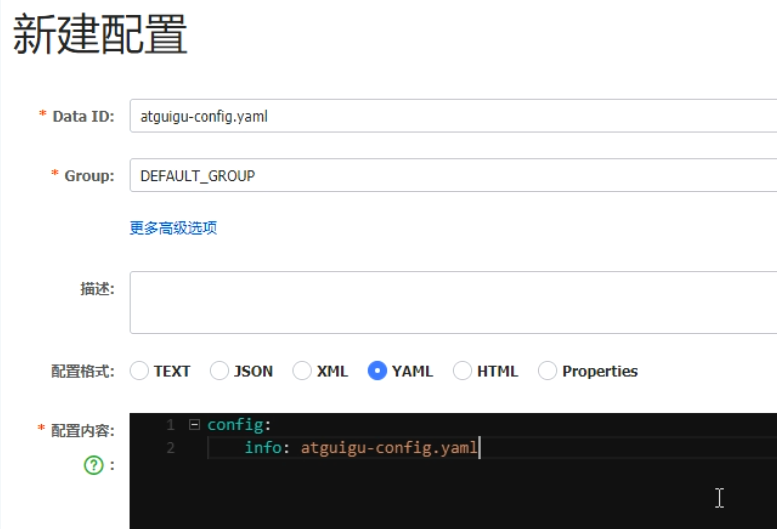This screenshot has width=777, height=529.
Task: Click the atguigu-config.yaml value in code editor
Action: coord(388,448)
